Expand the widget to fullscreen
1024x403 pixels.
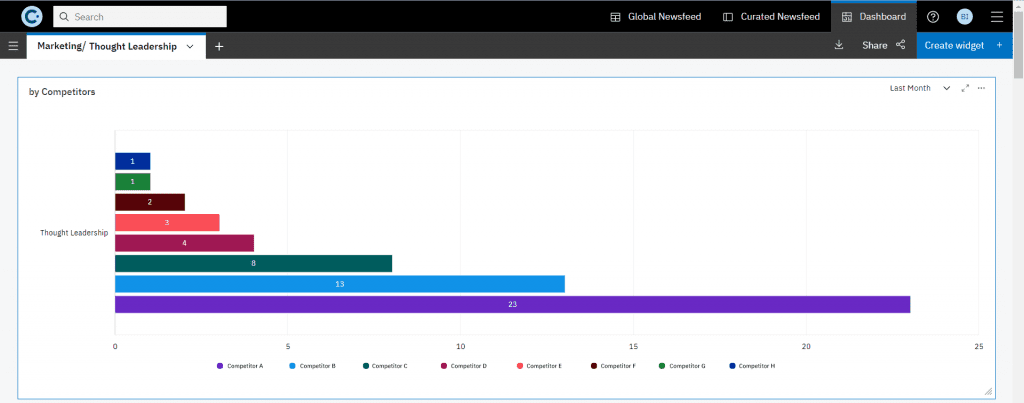click(x=965, y=88)
